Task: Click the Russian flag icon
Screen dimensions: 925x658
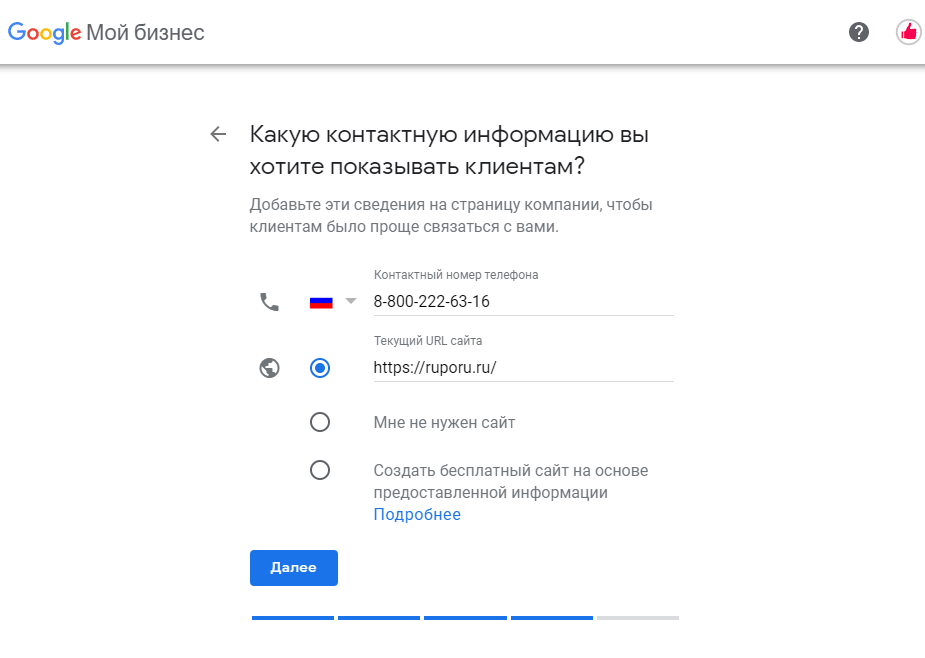Action: 321,302
